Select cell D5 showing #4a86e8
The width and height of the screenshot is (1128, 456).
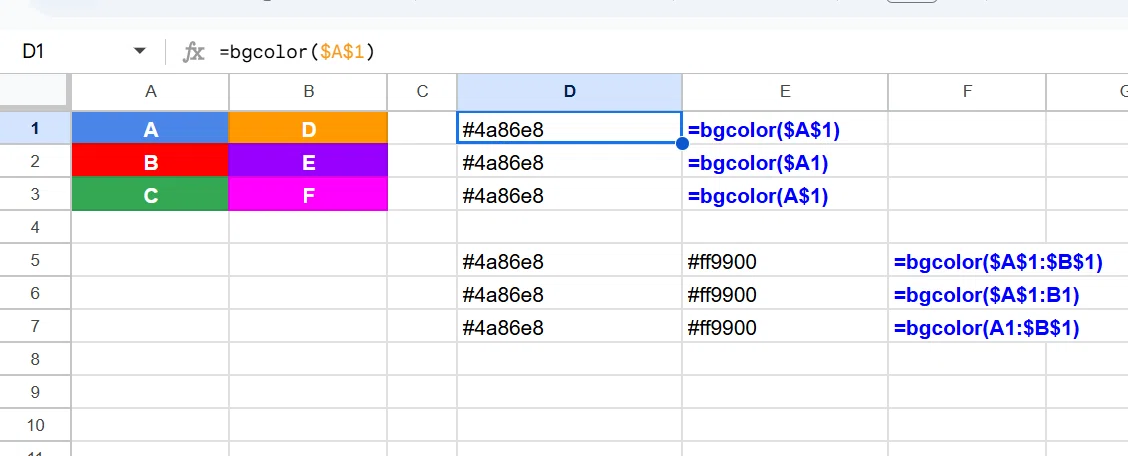click(570, 260)
